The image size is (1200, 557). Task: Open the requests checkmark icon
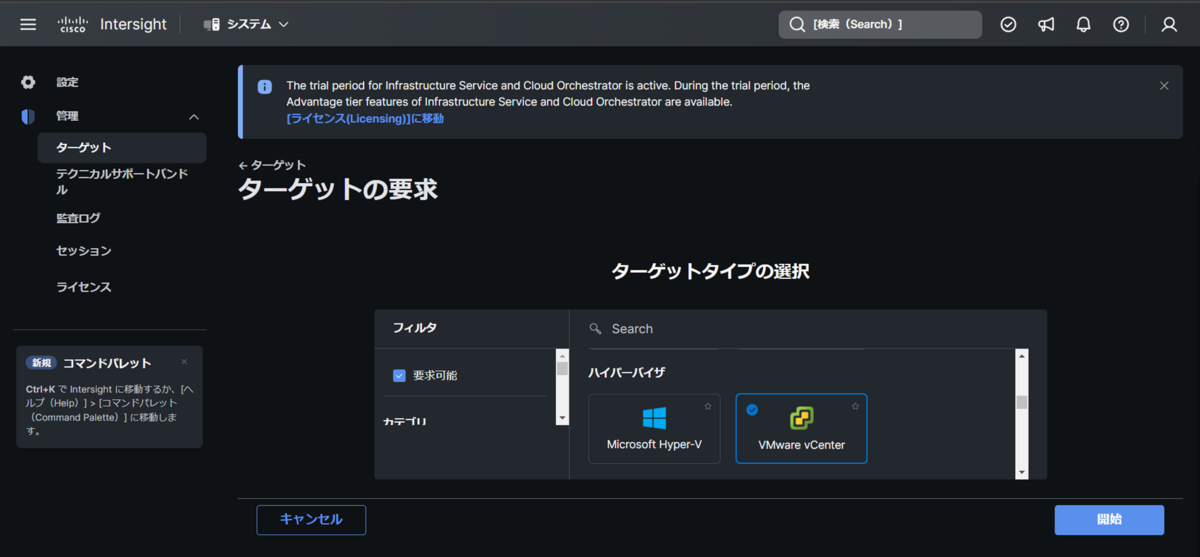pyautogui.click(x=1008, y=24)
